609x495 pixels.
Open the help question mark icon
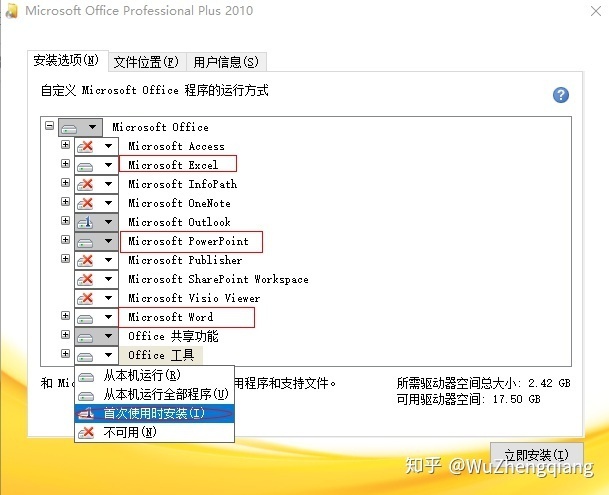coord(560,95)
